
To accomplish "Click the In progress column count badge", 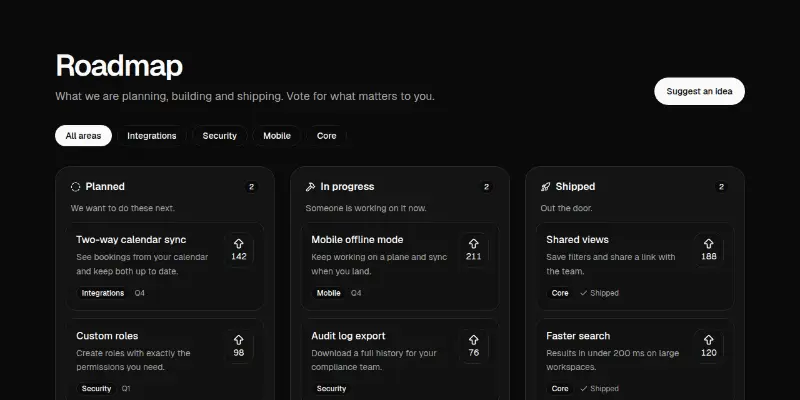I will pos(486,187).
